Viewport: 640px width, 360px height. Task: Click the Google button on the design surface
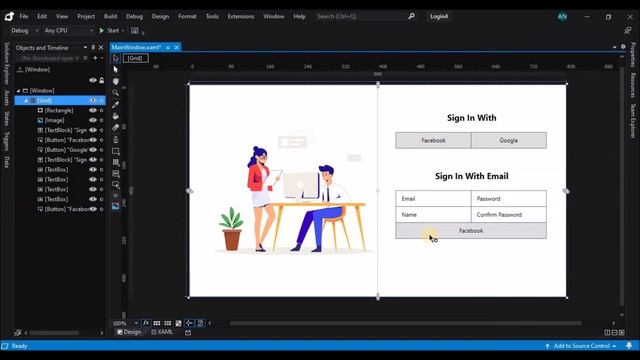pyautogui.click(x=509, y=140)
